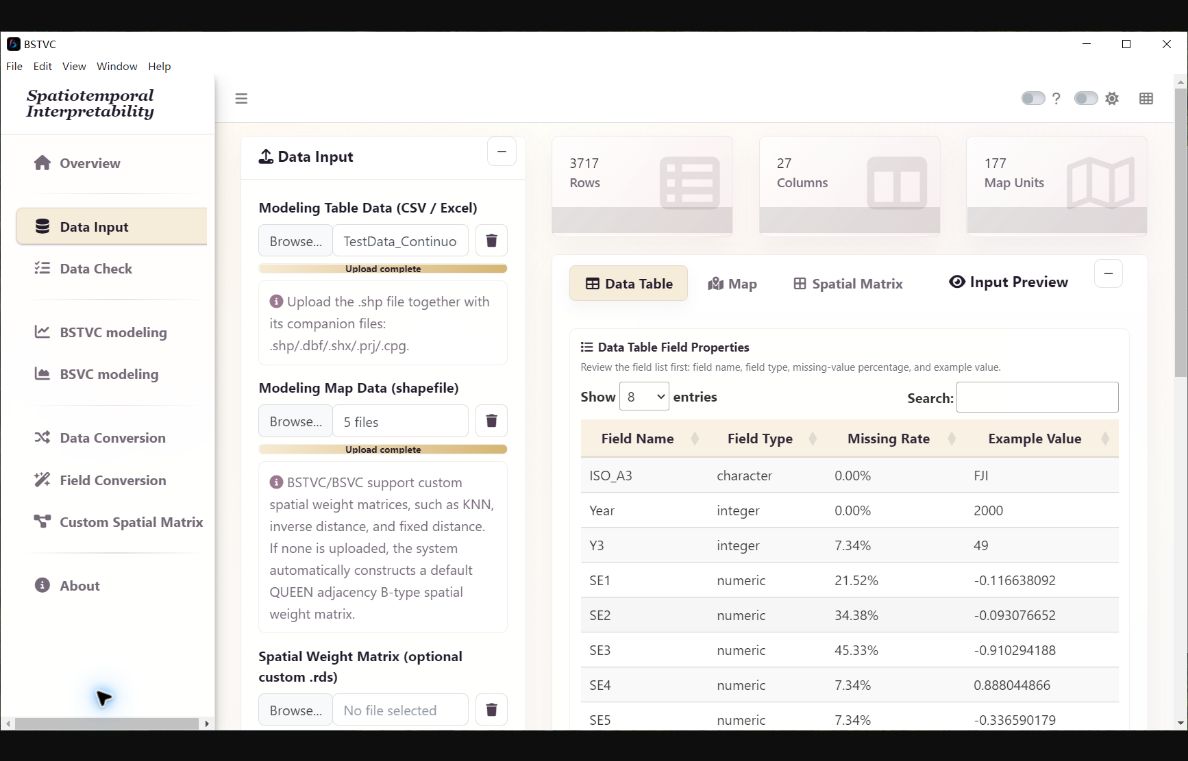Browse for modeling map shapefile
The image size is (1188, 761).
(295, 421)
